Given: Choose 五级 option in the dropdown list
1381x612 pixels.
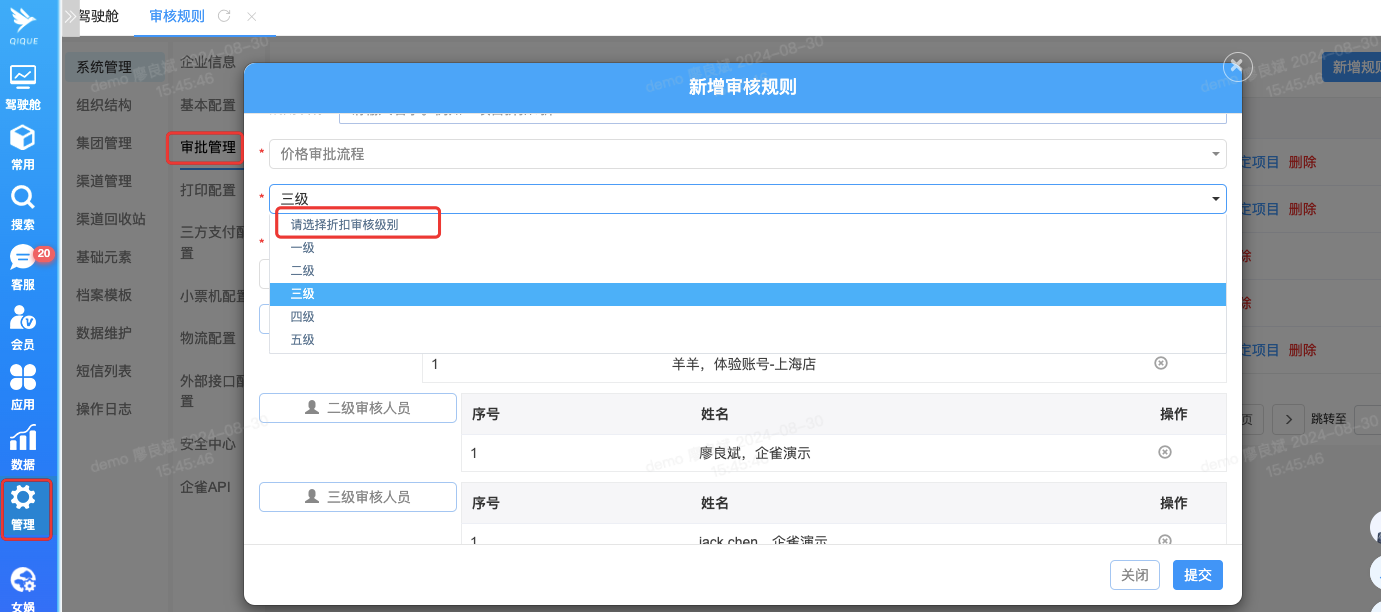Looking at the screenshot, I should click(303, 340).
